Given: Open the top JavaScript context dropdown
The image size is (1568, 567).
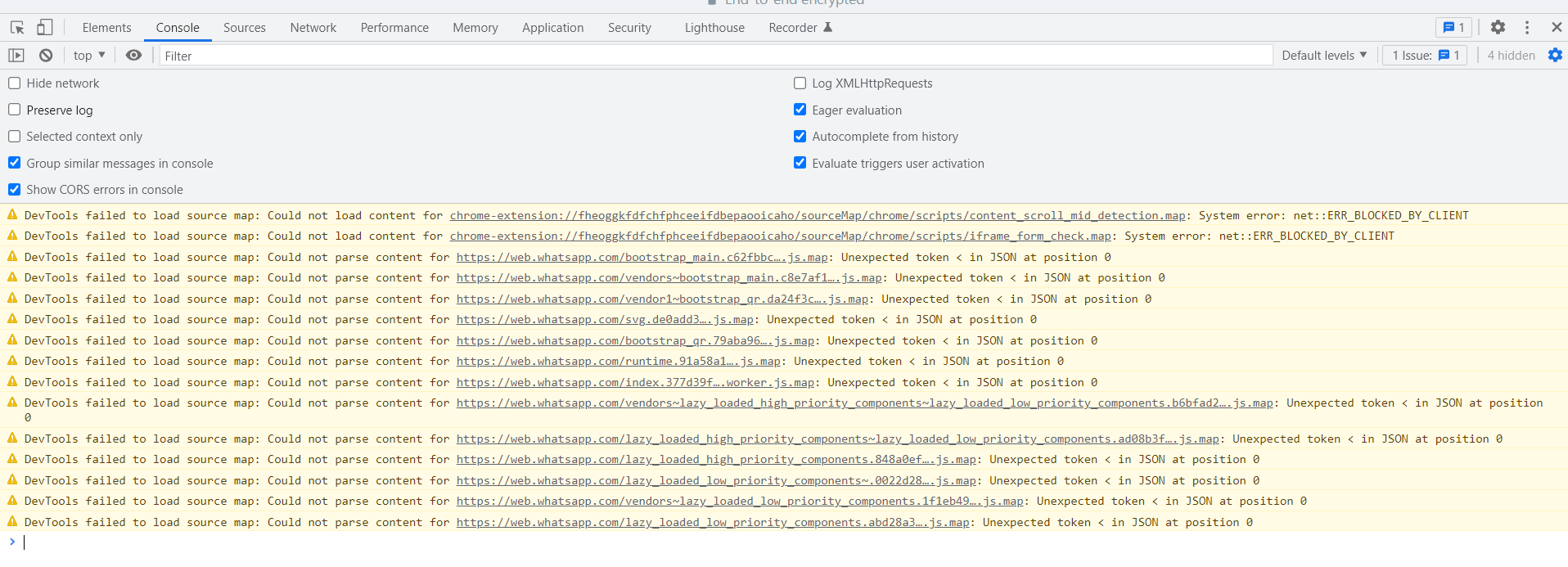Looking at the screenshot, I should (x=89, y=56).
